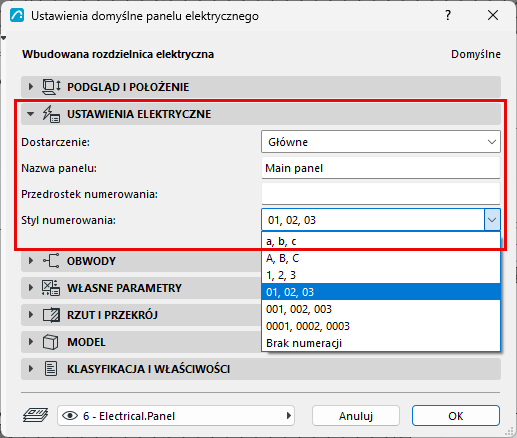Confirm settings with the OK button

point(456,416)
